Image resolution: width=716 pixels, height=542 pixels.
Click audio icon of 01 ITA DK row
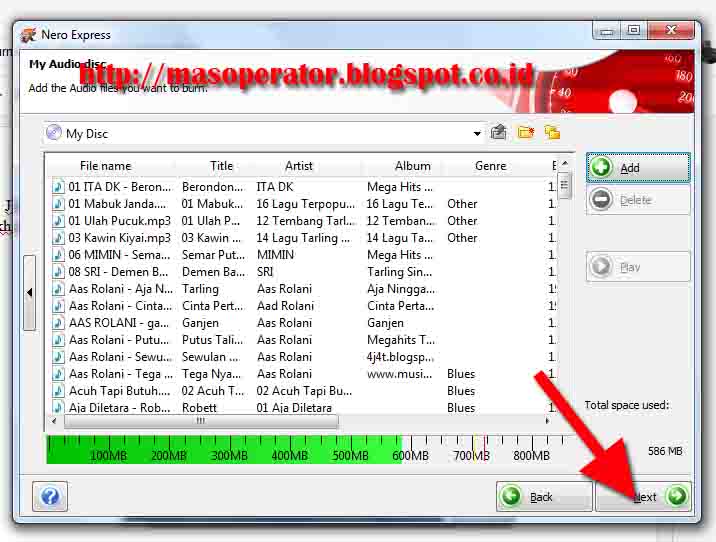click(x=58, y=187)
